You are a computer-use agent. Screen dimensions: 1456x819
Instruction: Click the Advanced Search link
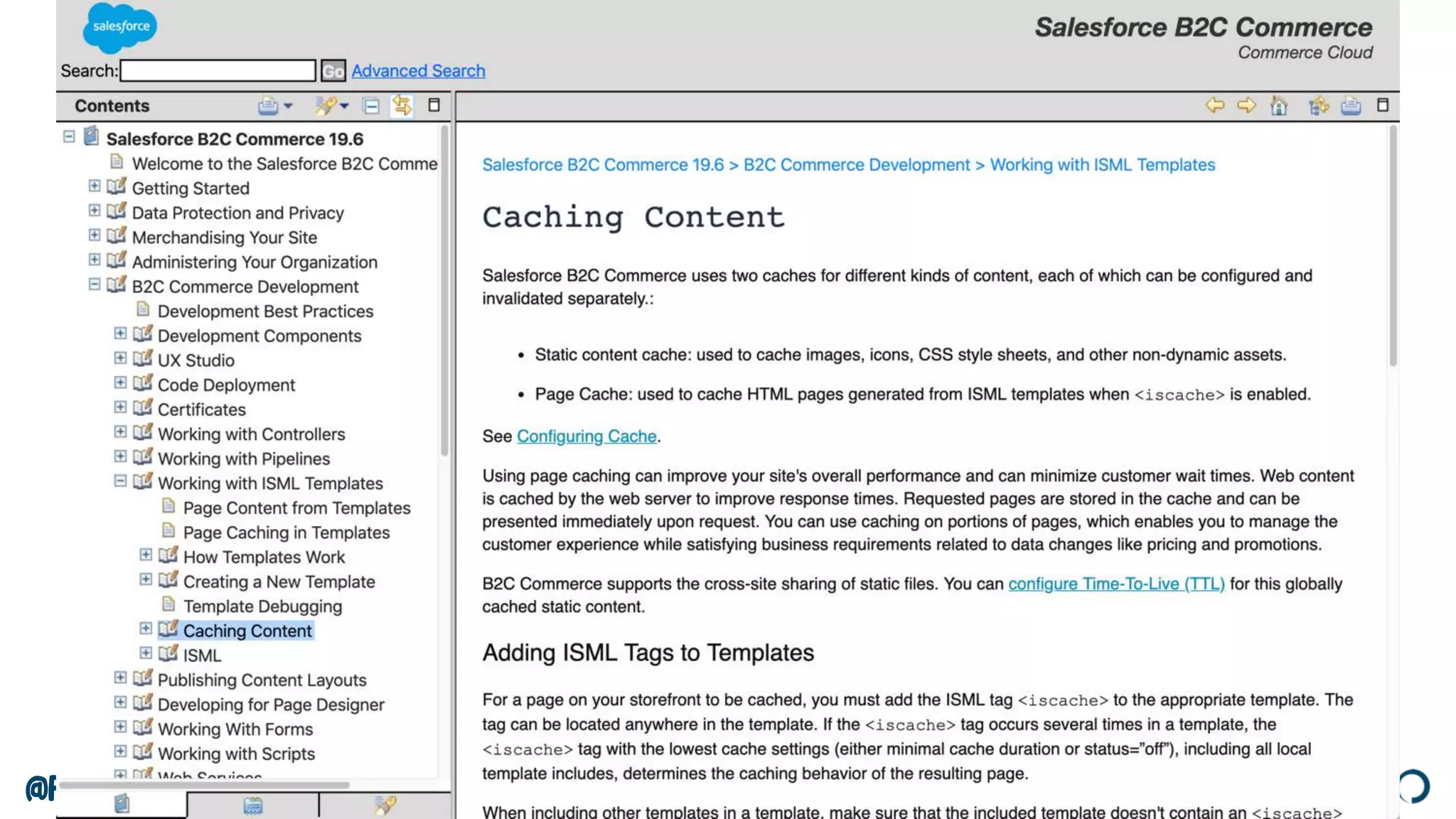tap(418, 70)
